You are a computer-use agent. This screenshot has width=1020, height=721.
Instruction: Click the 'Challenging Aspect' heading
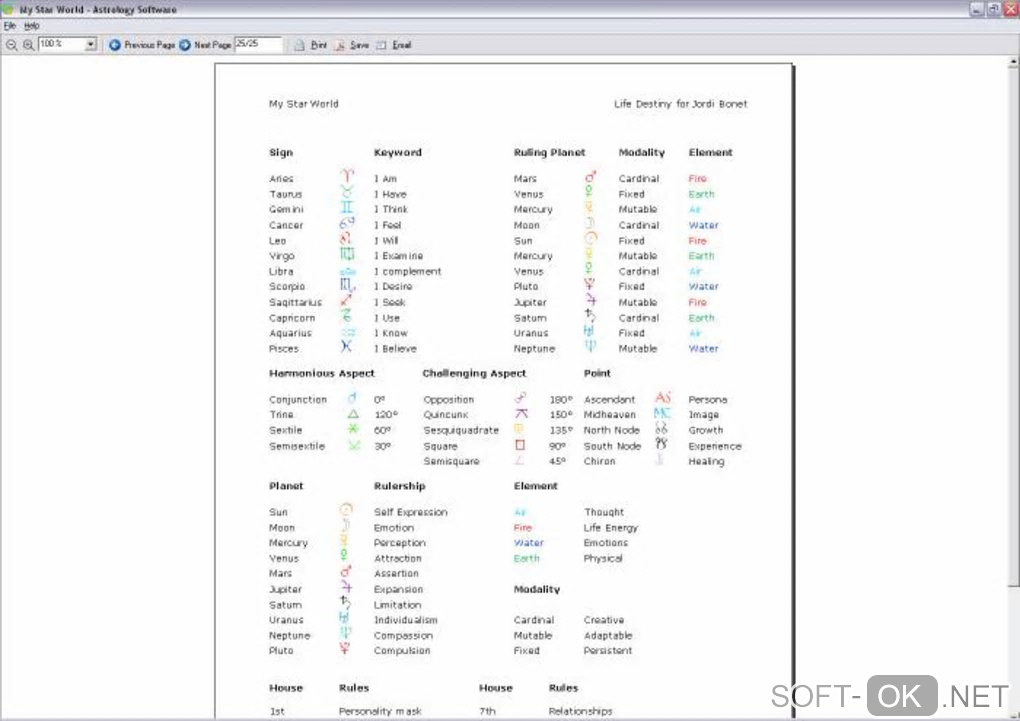(x=474, y=374)
